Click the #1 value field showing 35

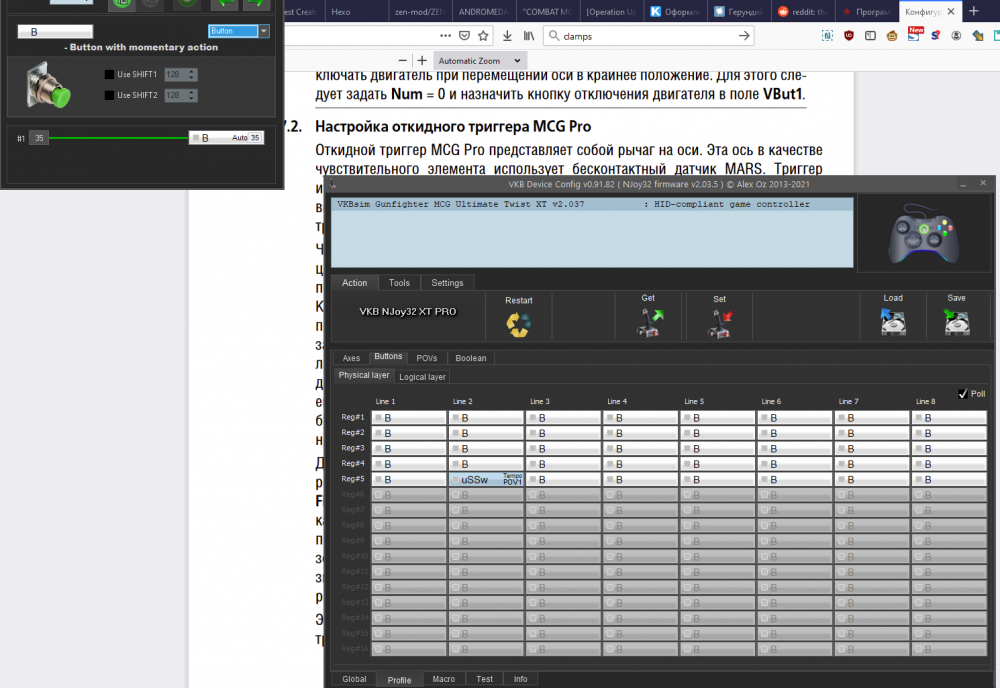coord(39,138)
